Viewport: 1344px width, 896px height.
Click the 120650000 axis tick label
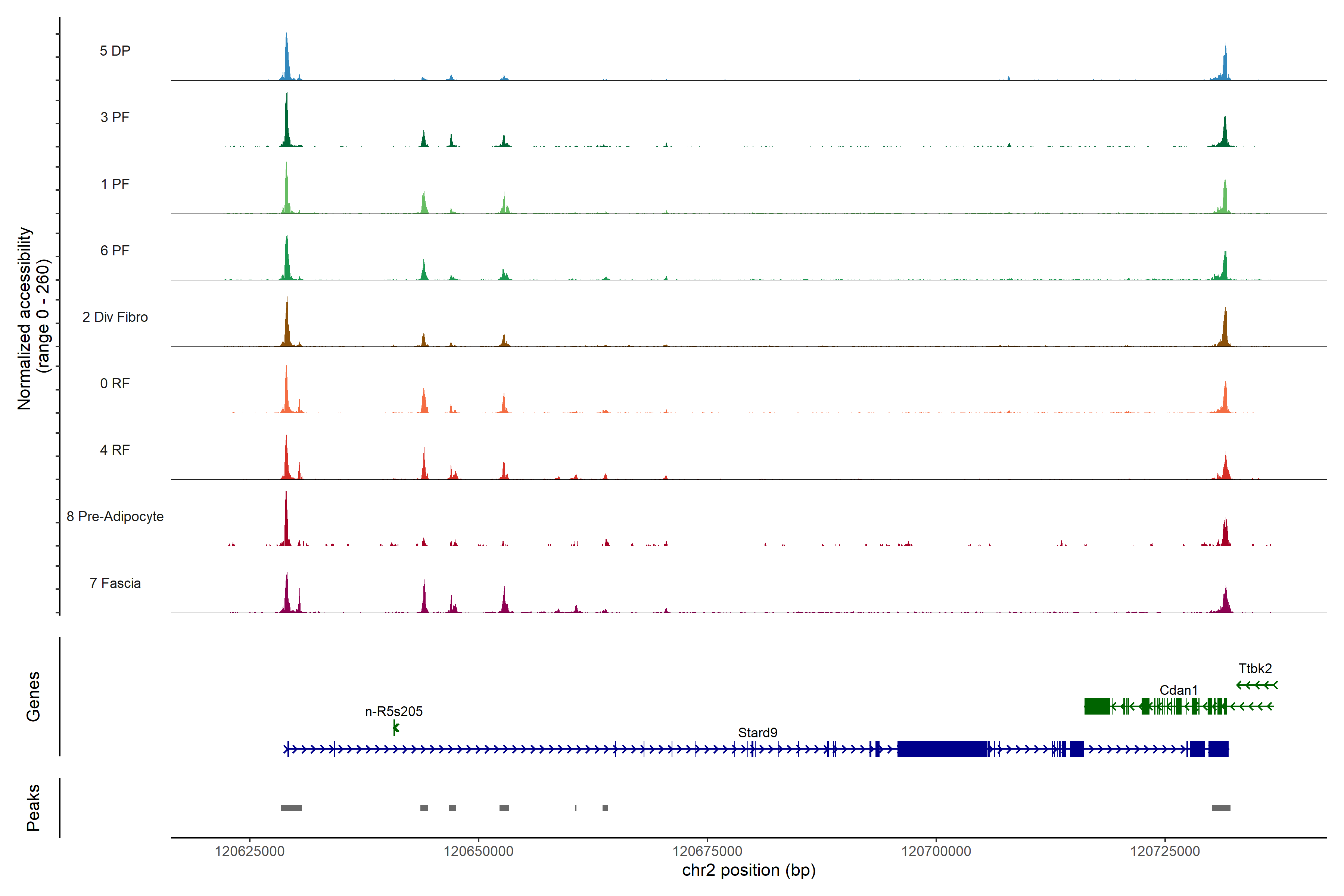point(478,852)
